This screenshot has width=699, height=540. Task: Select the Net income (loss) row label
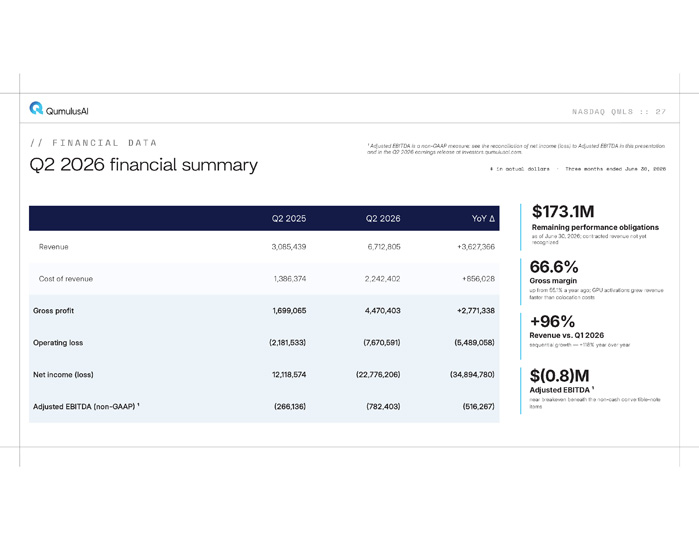tap(63, 375)
